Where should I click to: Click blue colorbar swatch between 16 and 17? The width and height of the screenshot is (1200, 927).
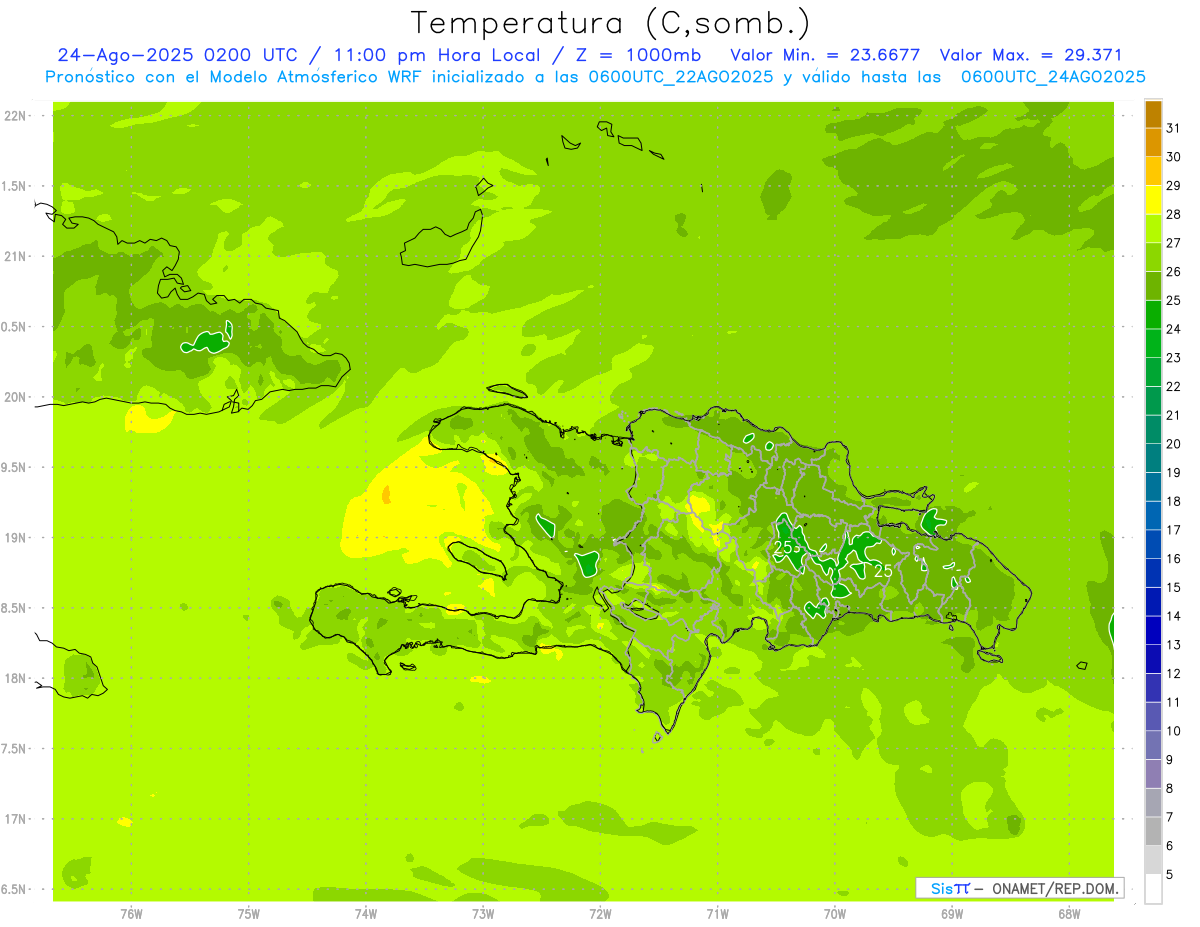(1153, 544)
